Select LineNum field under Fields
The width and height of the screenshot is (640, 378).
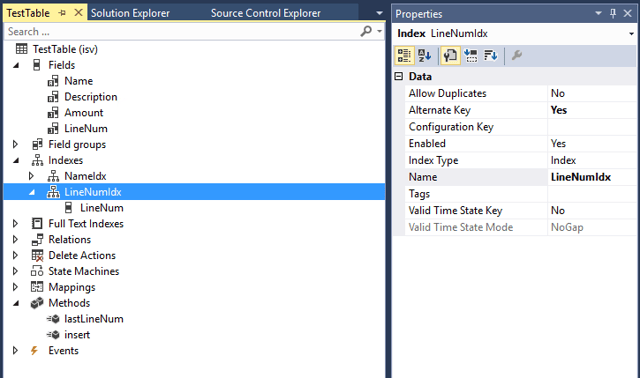coord(86,129)
